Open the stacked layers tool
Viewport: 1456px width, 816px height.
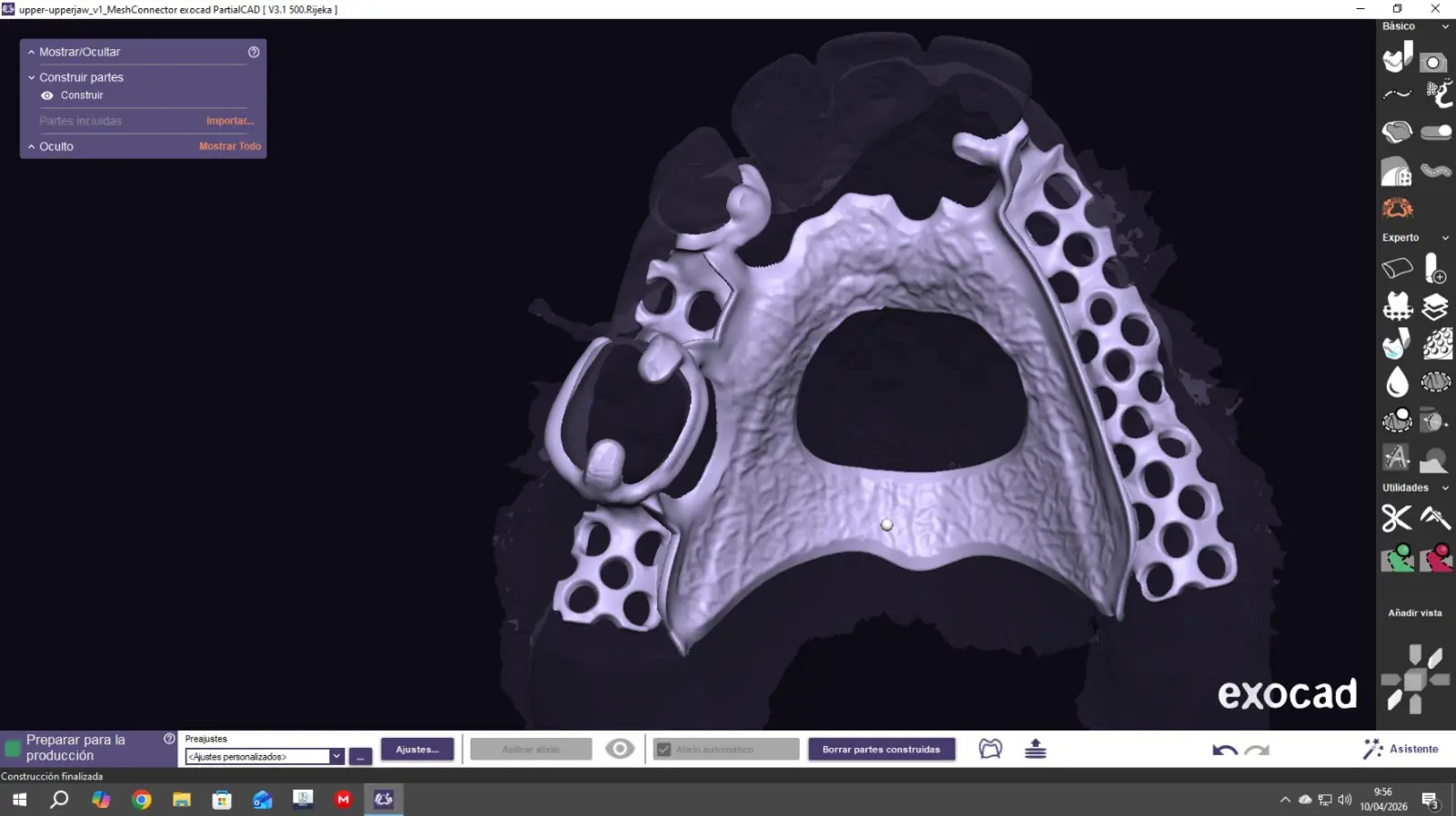tap(1435, 307)
